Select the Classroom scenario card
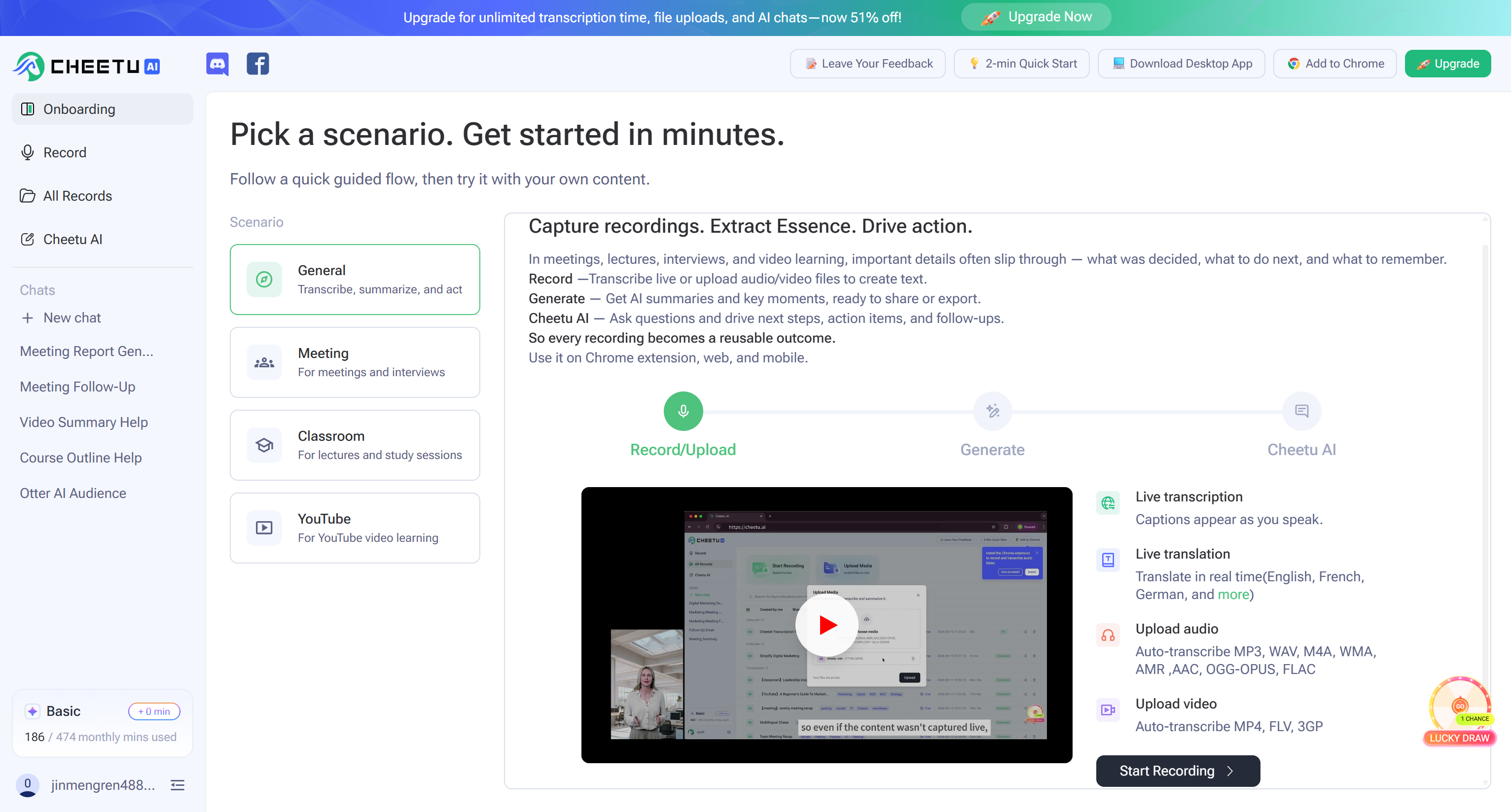1511x812 pixels. point(355,445)
